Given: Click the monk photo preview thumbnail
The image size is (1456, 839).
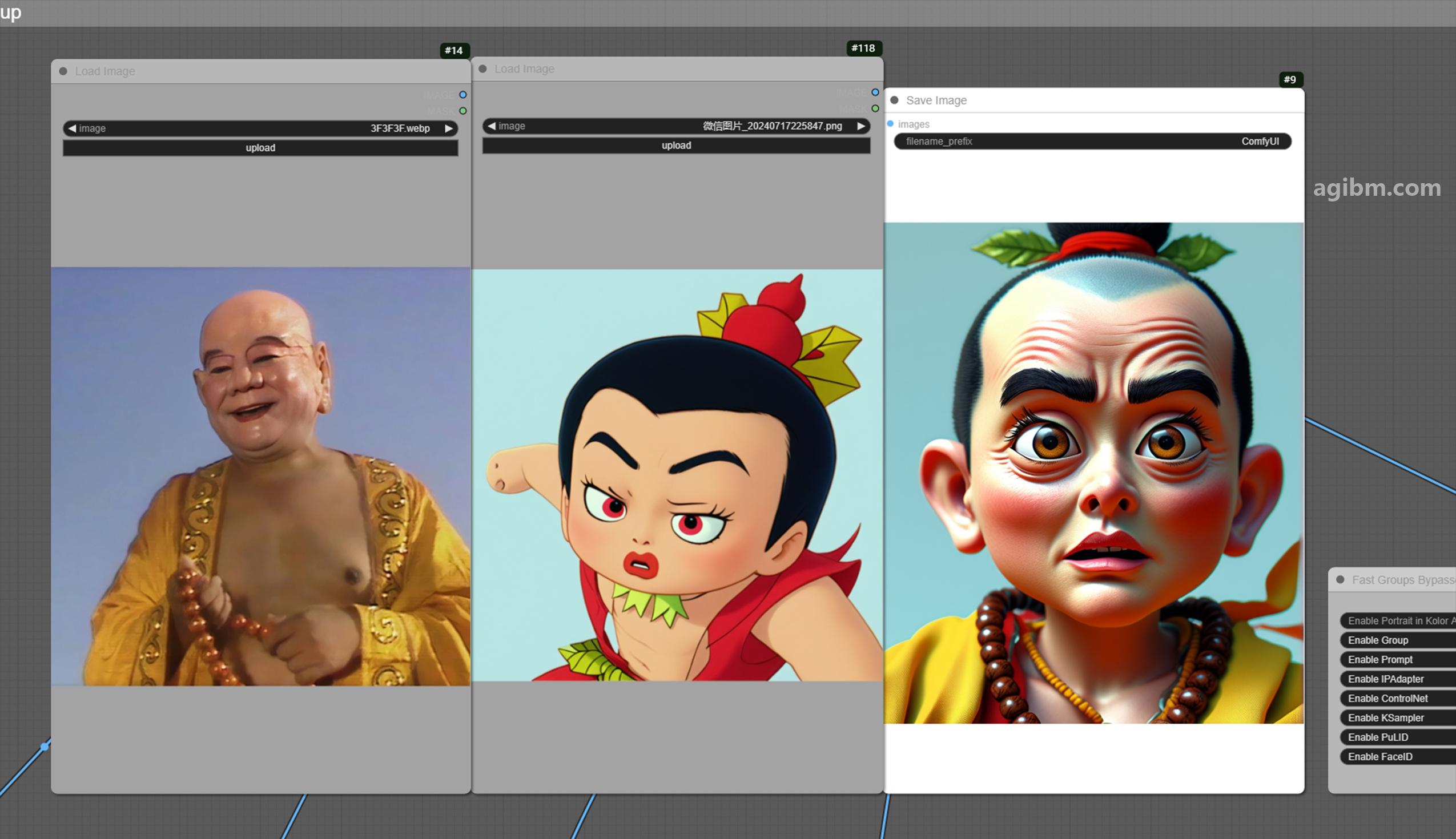Looking at the screenshot, I should [x=260, y=477].
